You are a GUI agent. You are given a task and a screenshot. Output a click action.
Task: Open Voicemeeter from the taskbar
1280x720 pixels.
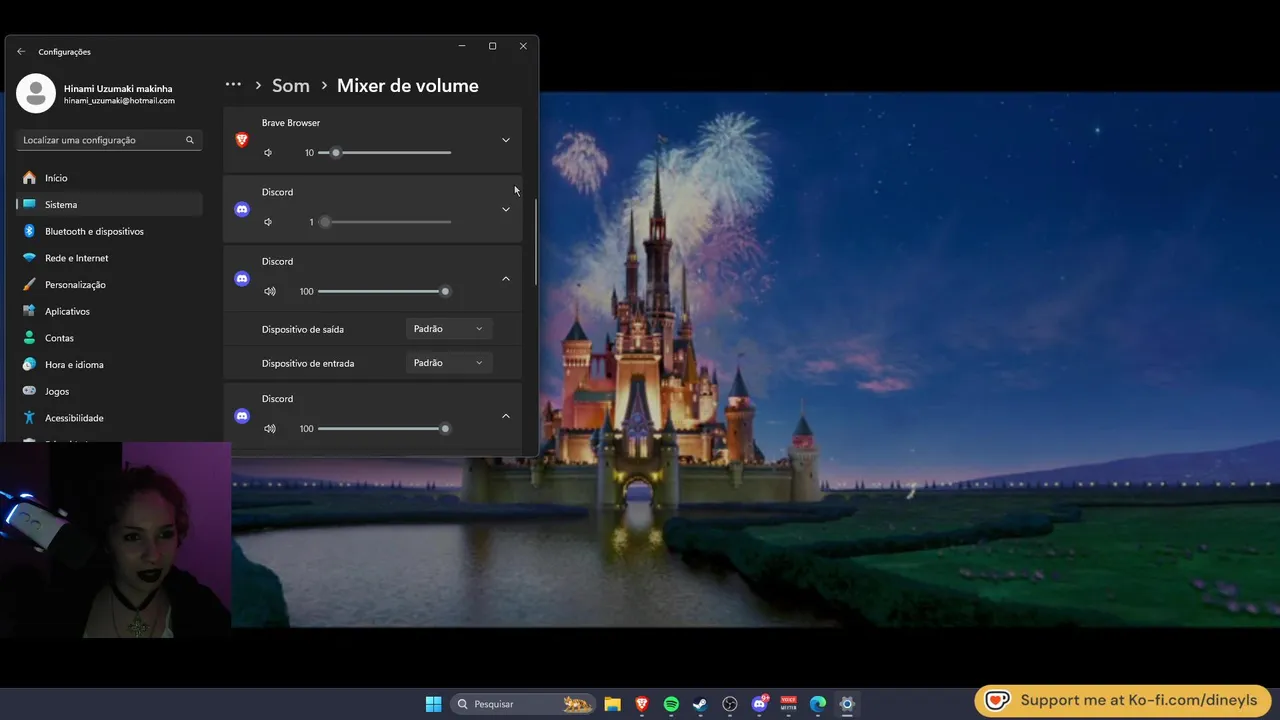click(x=788, y=704)
